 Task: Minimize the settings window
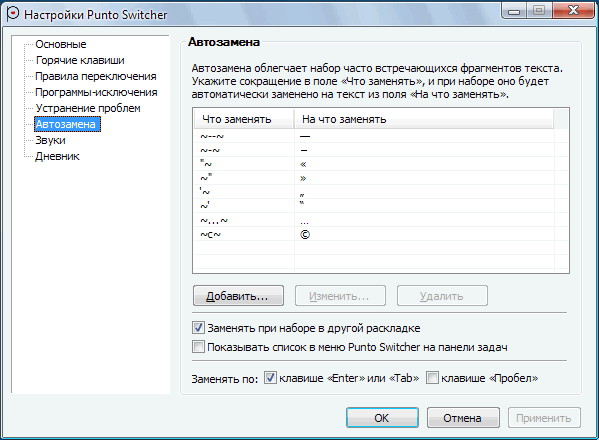point(514,10)
